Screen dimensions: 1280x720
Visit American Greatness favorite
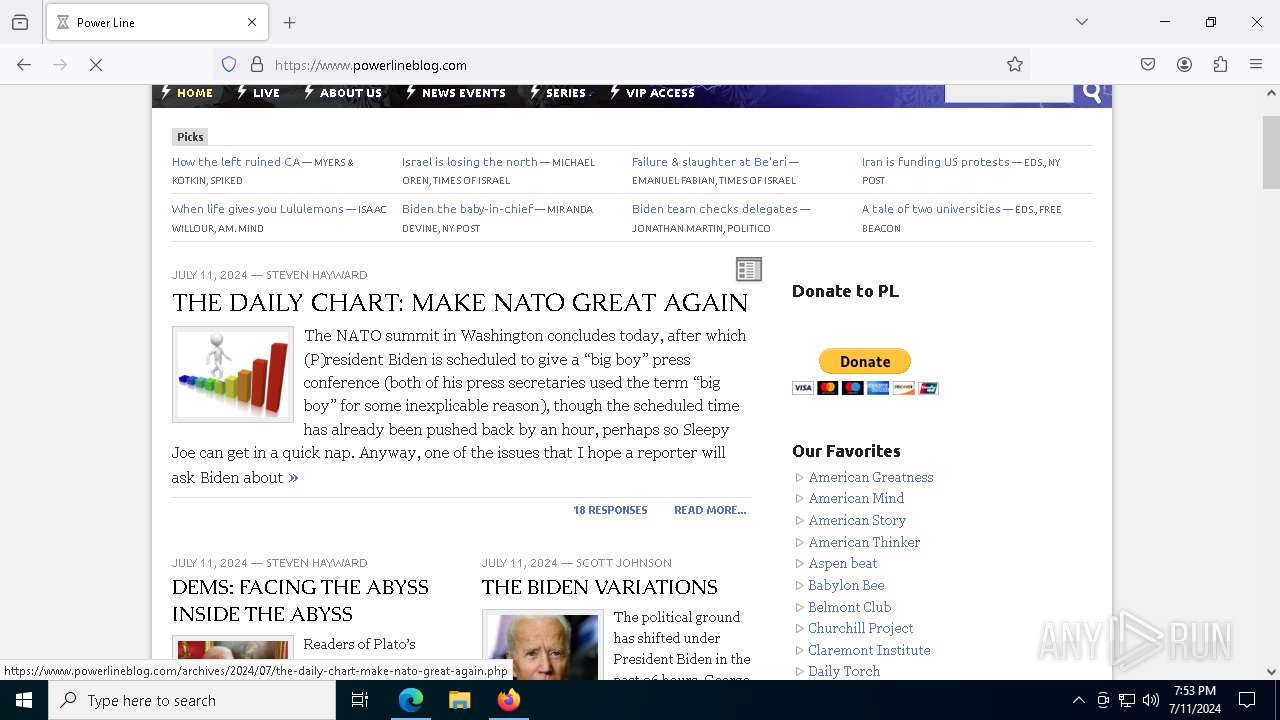(x=871, y=477)
